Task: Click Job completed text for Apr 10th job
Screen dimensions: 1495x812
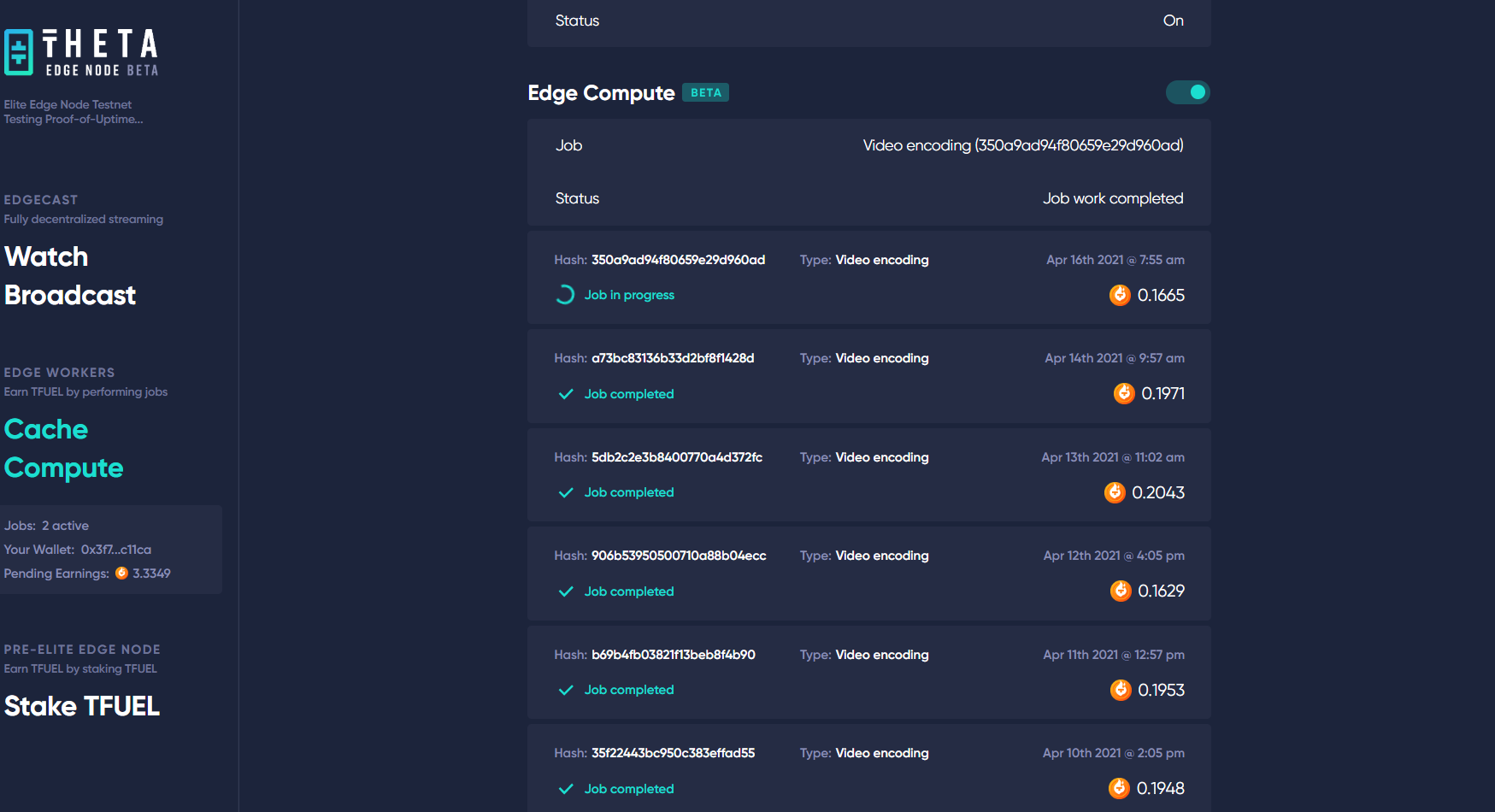Action: coord(629,789)
